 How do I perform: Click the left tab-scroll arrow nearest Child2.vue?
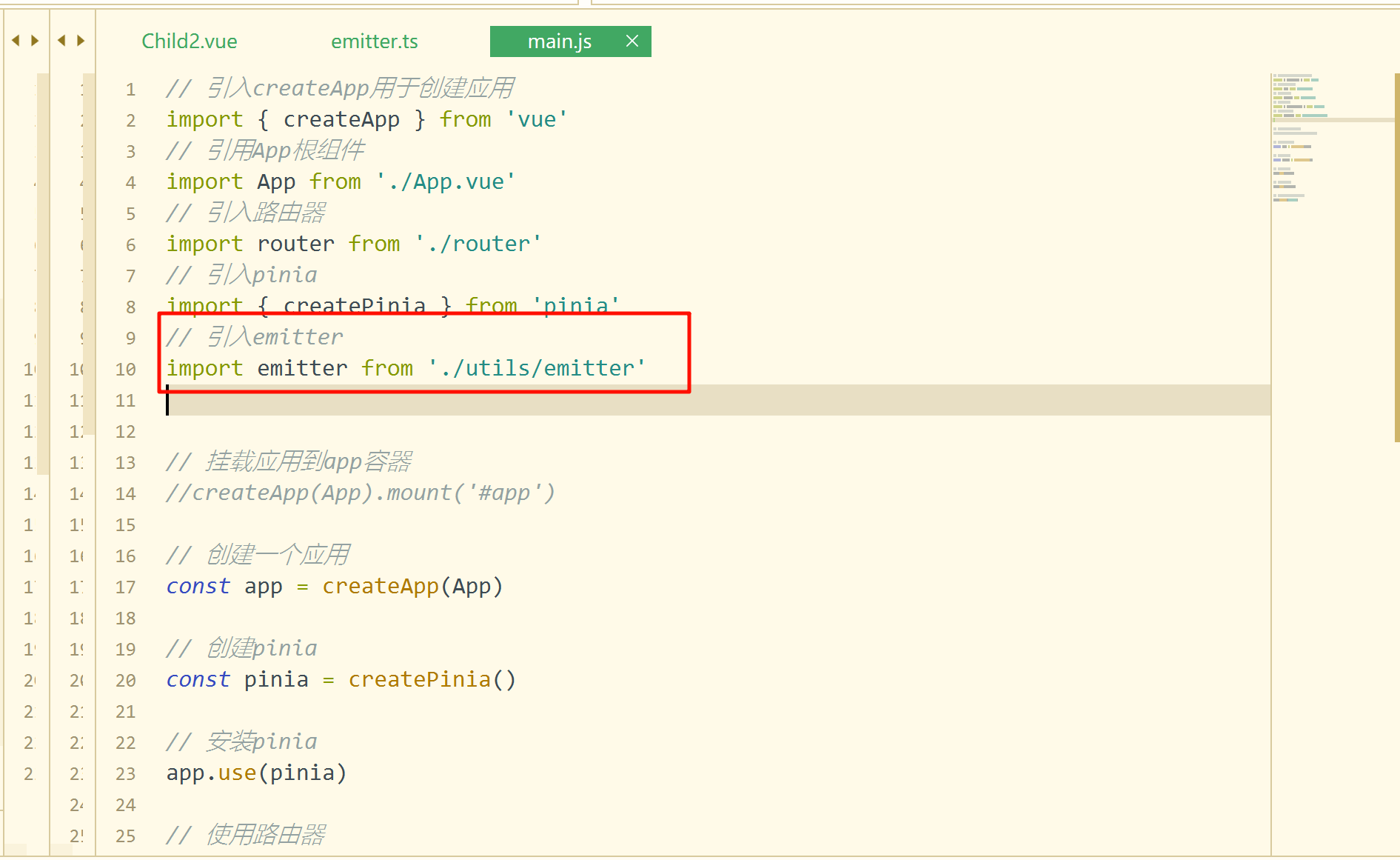pyautogui.click(x=61, y=41)
